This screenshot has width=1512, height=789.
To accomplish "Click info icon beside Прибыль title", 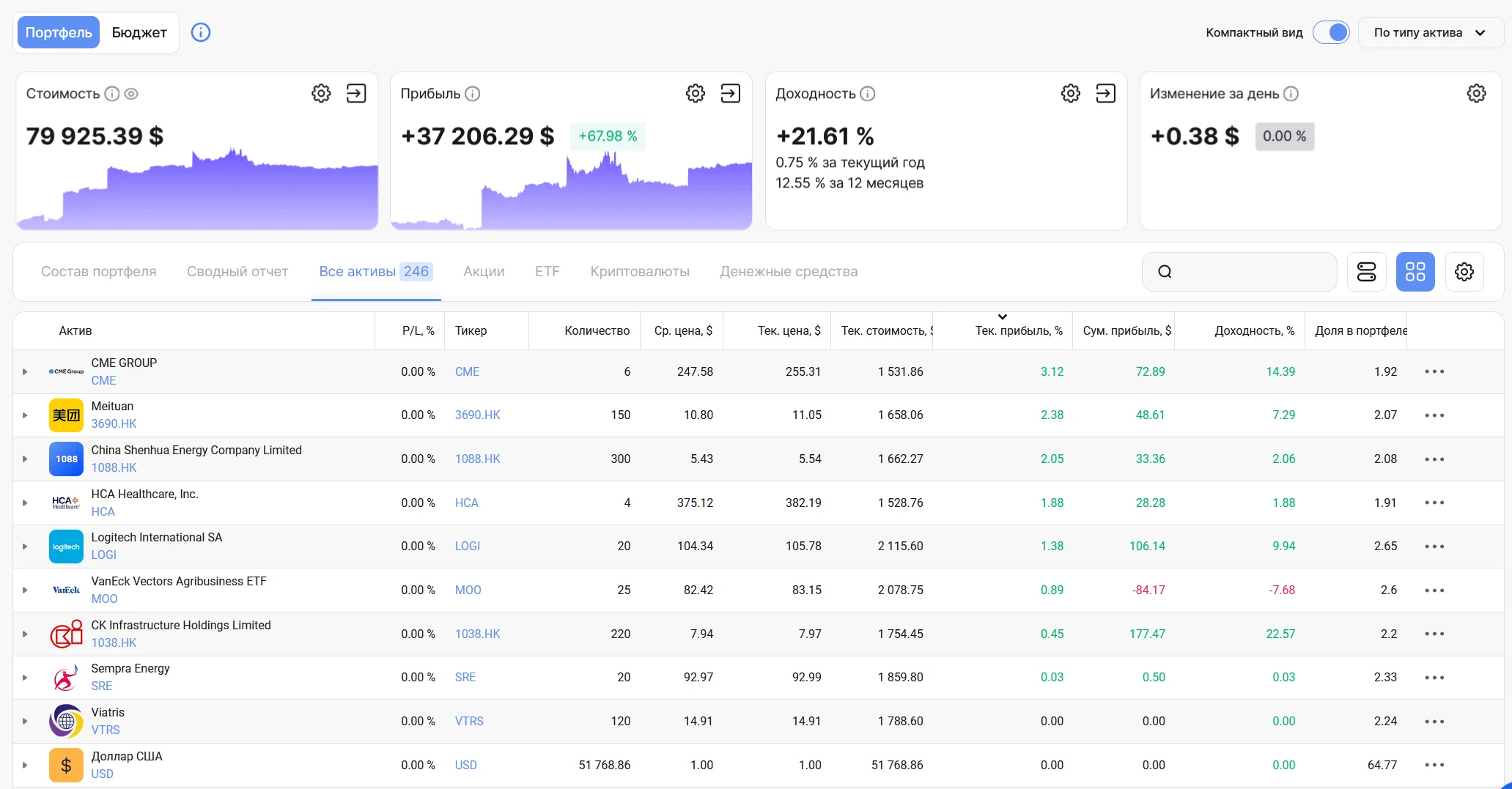I will click(473, 94).
